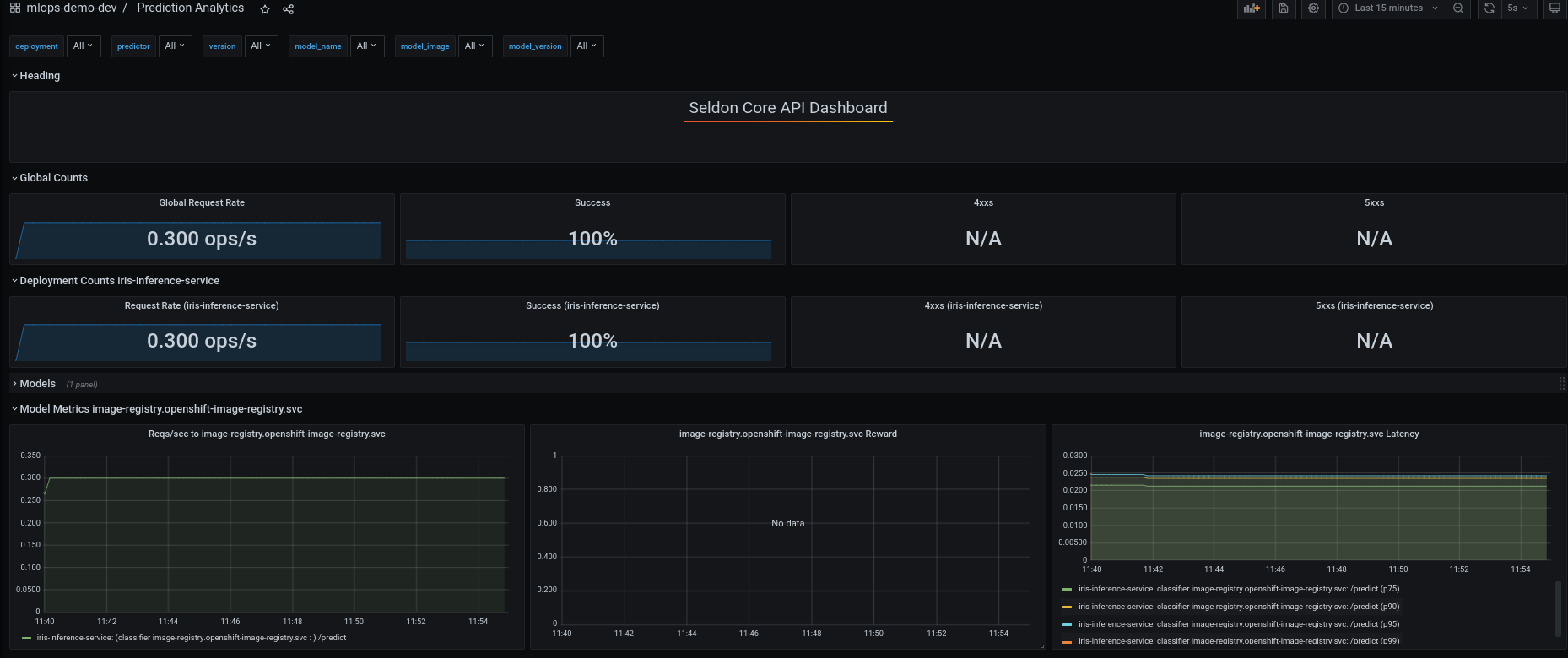Collapse the Global Counts row
The height and width of the screenshot is (658, 1568).
[50, 178]
